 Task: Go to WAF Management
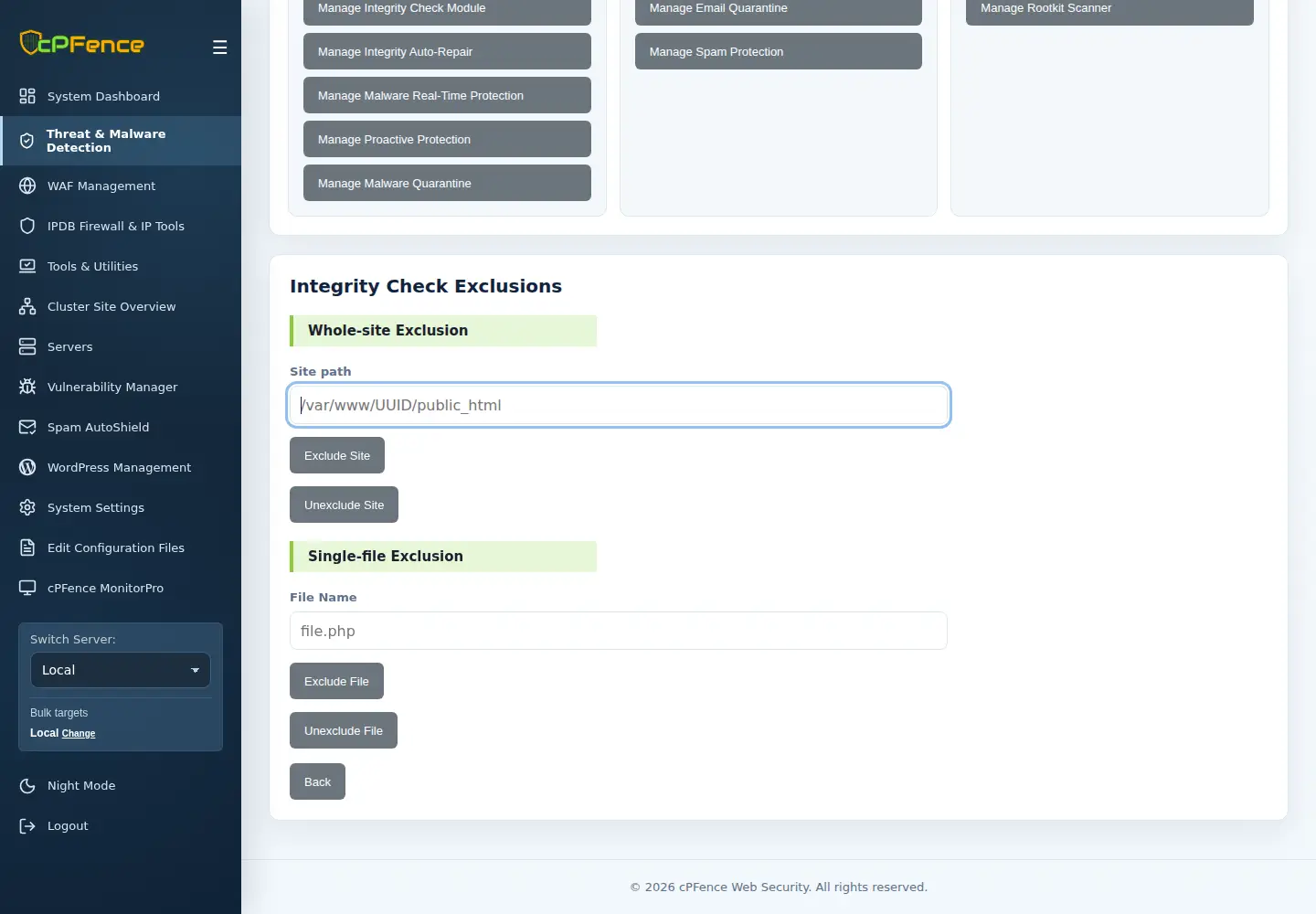click(x=121, y=186)
